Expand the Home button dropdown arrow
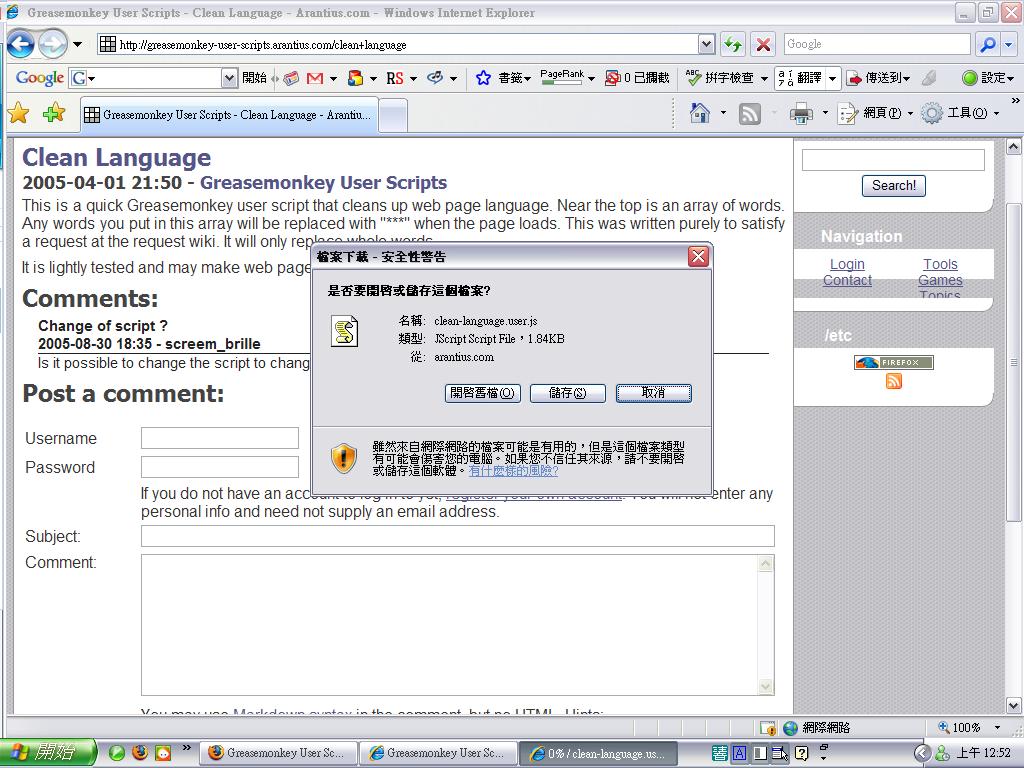 tap(723, 113)
